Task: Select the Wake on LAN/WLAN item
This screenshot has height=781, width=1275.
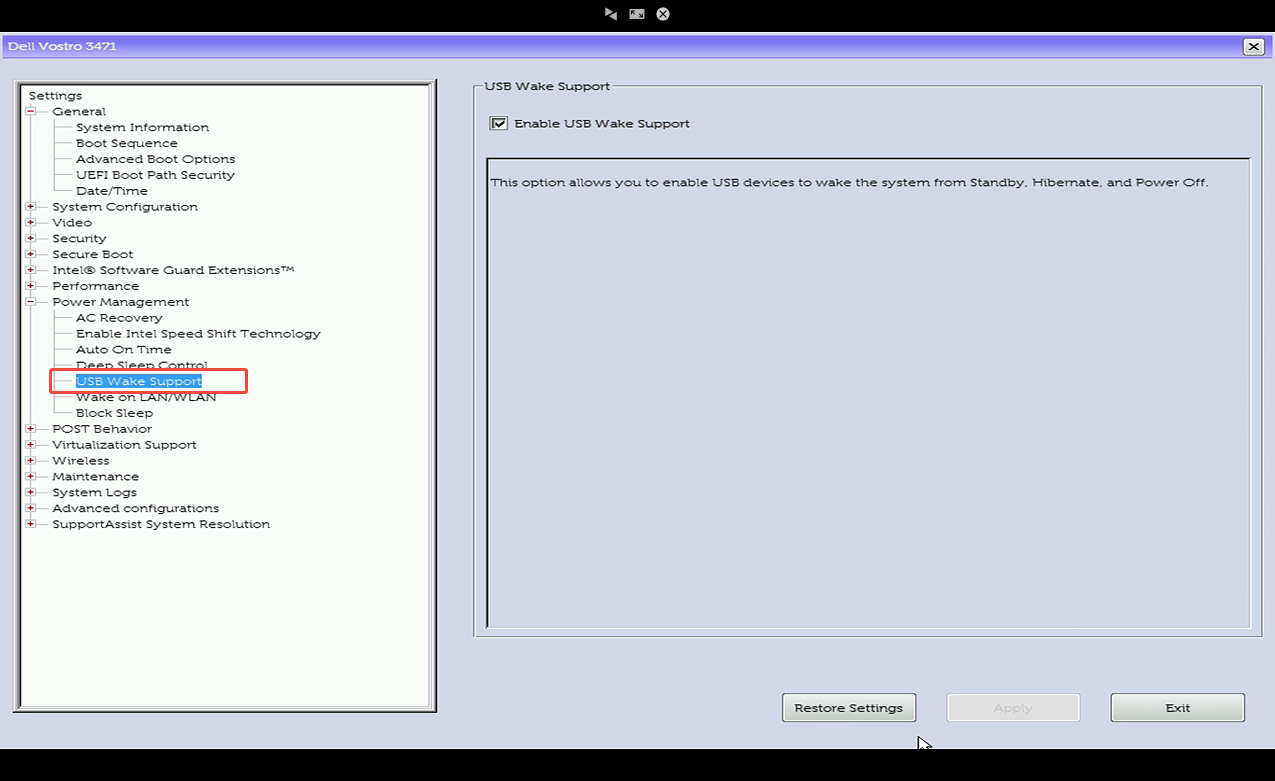Action: [146, 397]
